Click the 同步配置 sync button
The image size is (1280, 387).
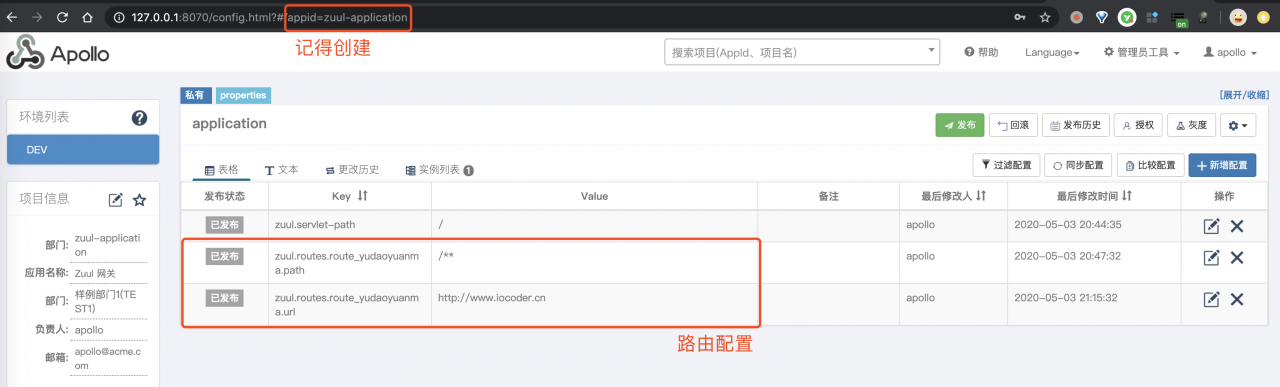1078,165
